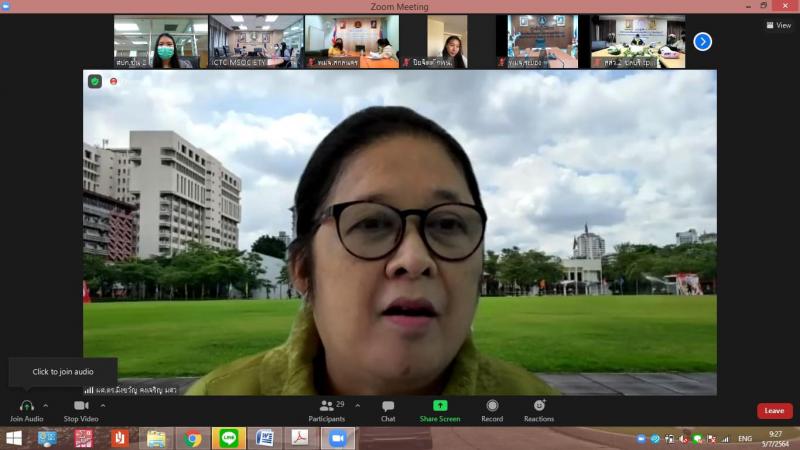Open the blue monitor app on taskbar
The image size is (800, 450).
(x=47, y=438)
